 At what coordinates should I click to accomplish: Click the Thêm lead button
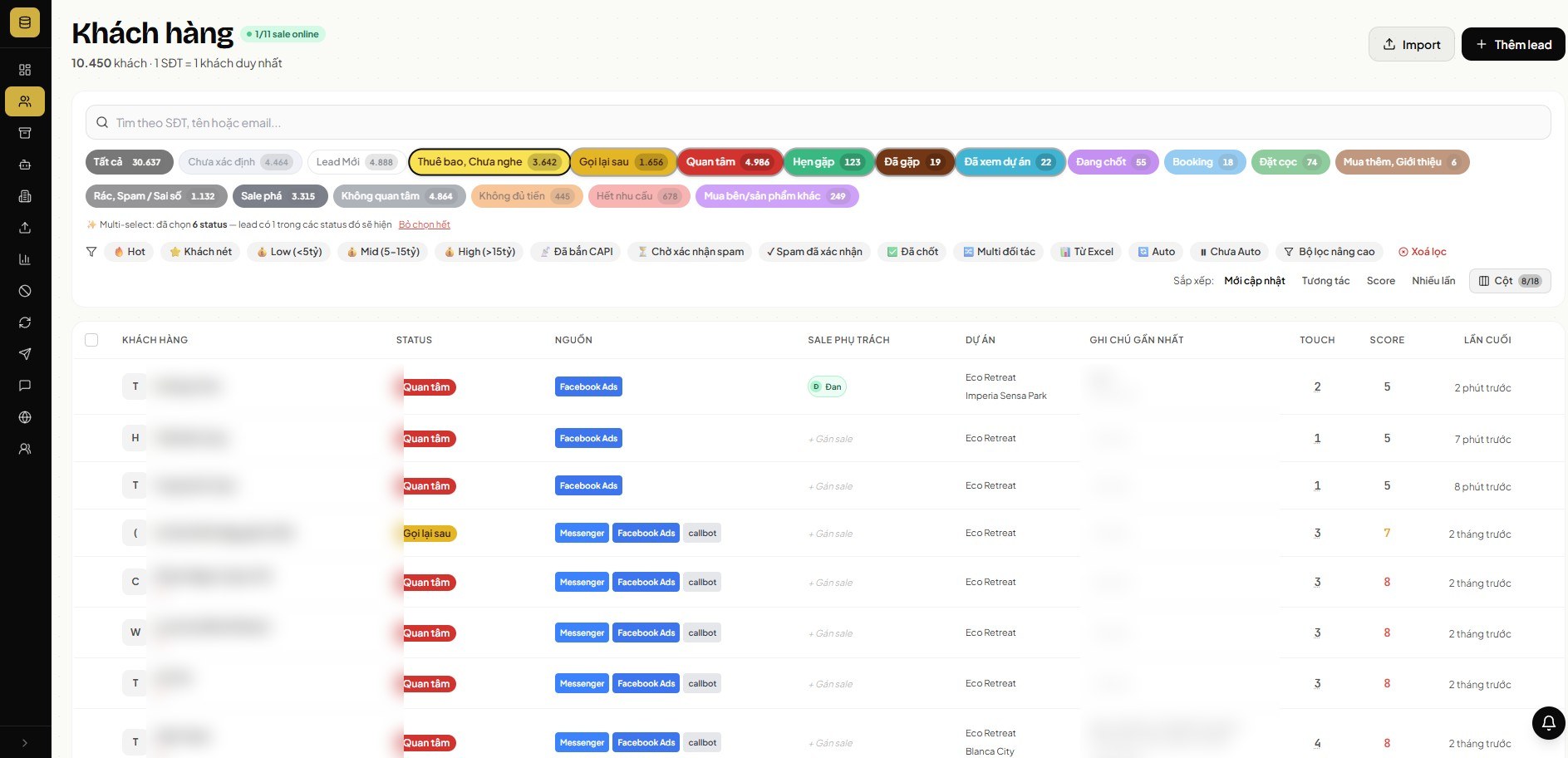(1513, 44)
